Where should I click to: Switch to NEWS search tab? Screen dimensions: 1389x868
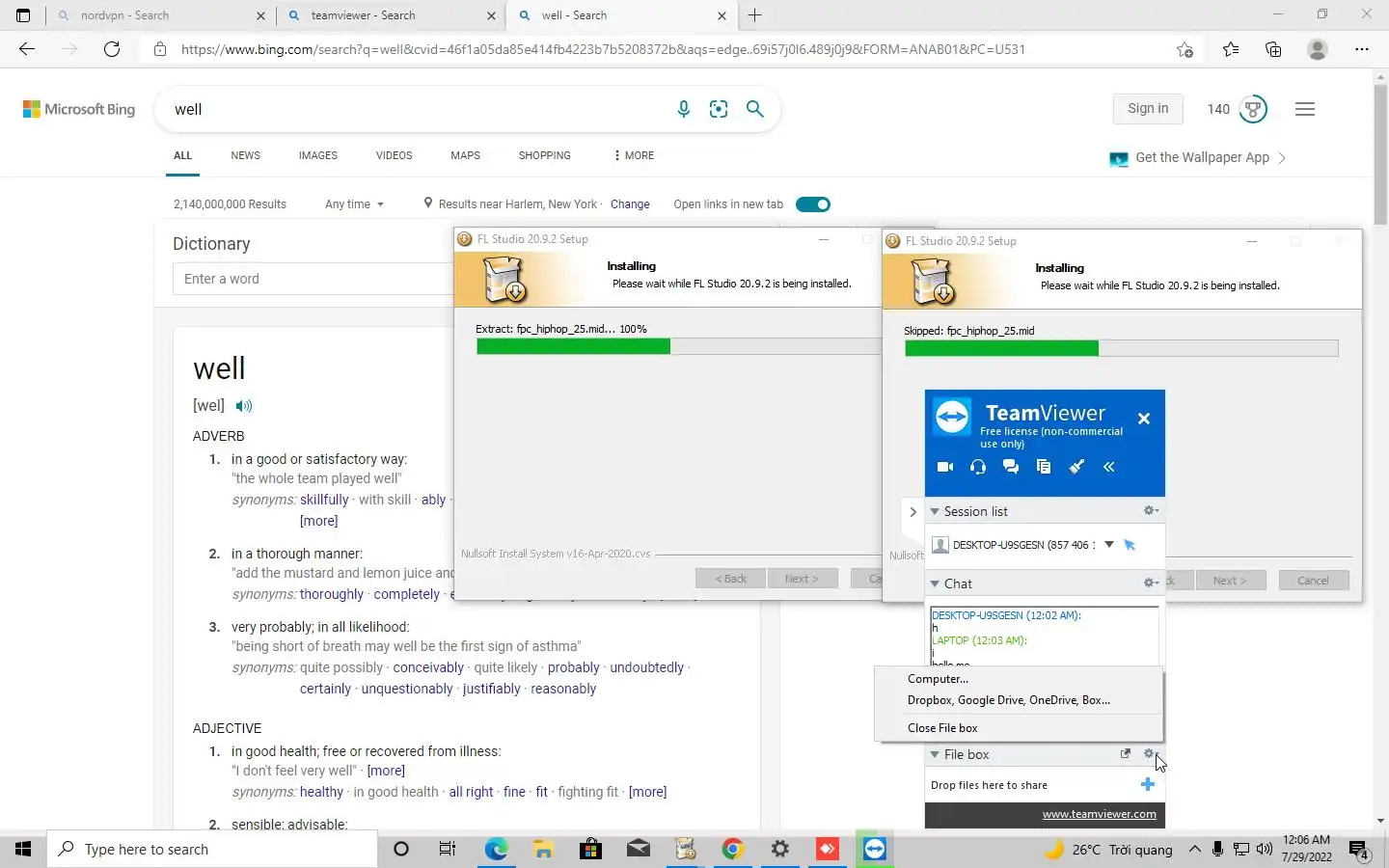(245, 155)
